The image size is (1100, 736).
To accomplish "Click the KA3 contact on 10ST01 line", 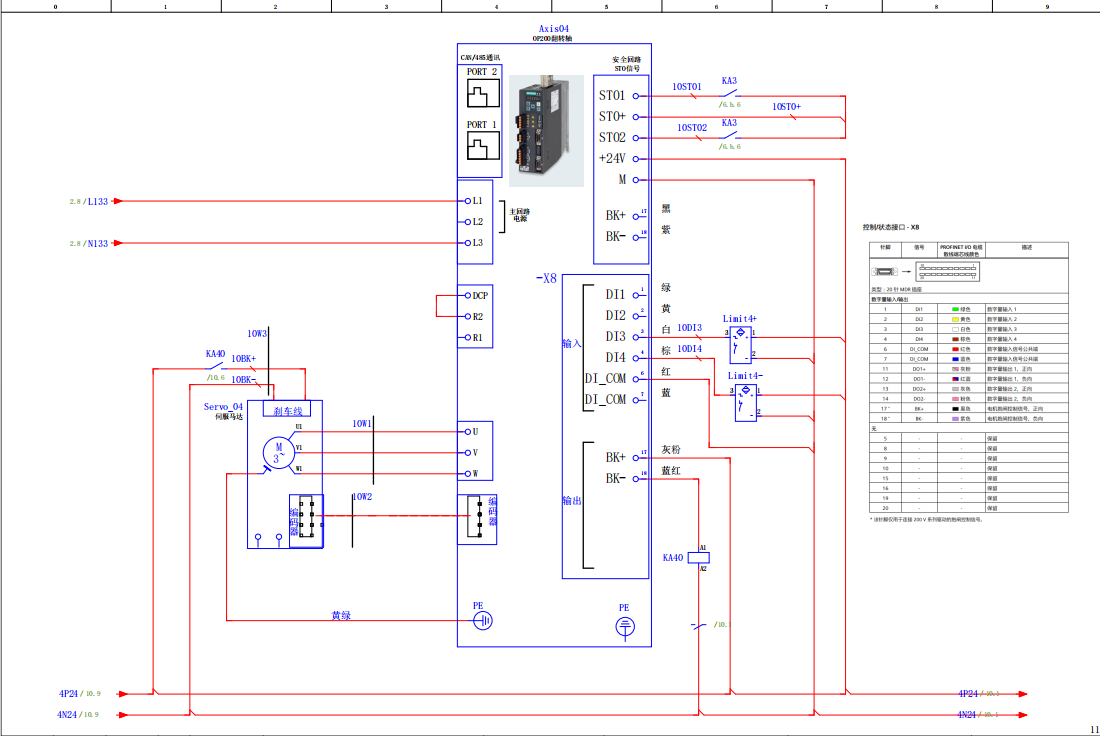I will pos(730,96).
